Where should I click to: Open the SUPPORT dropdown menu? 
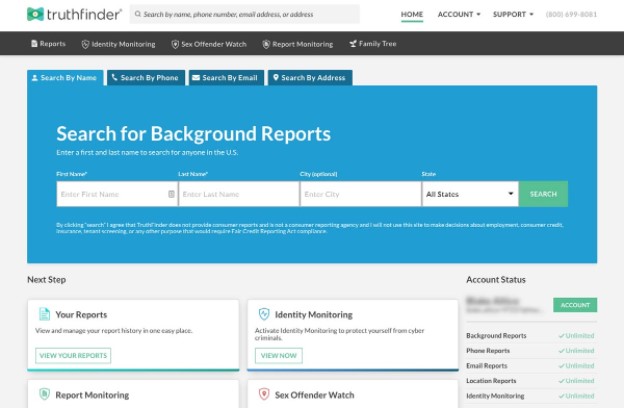(513, 14)
